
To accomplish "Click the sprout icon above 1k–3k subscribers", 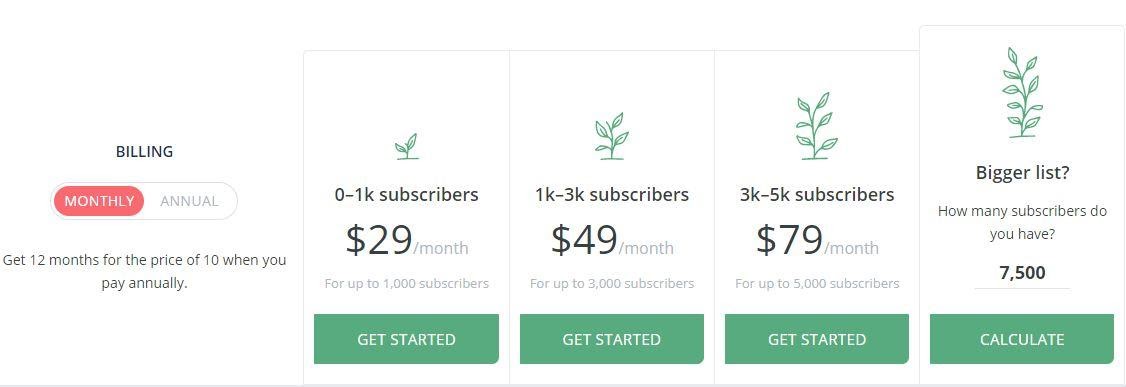I will pyautogui.click(x=611, y=136).
